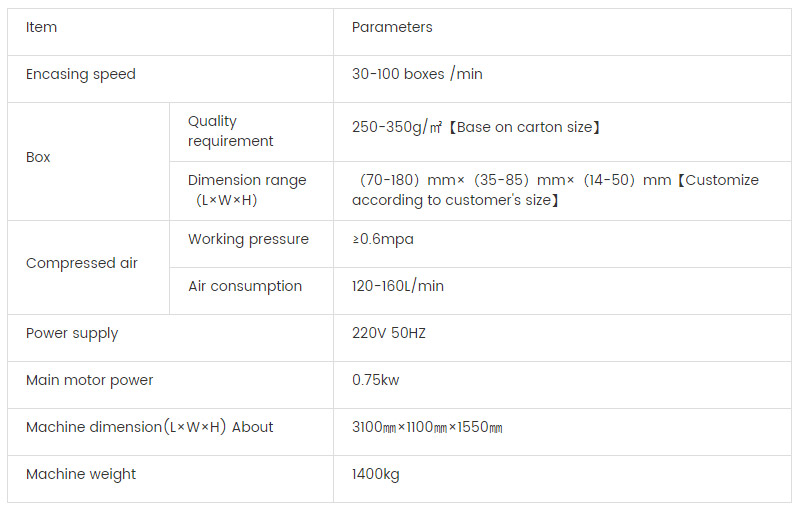Click the "220V 50HZ" value
This screenshot has width=802, height=512.
click(x=389, y=334)
